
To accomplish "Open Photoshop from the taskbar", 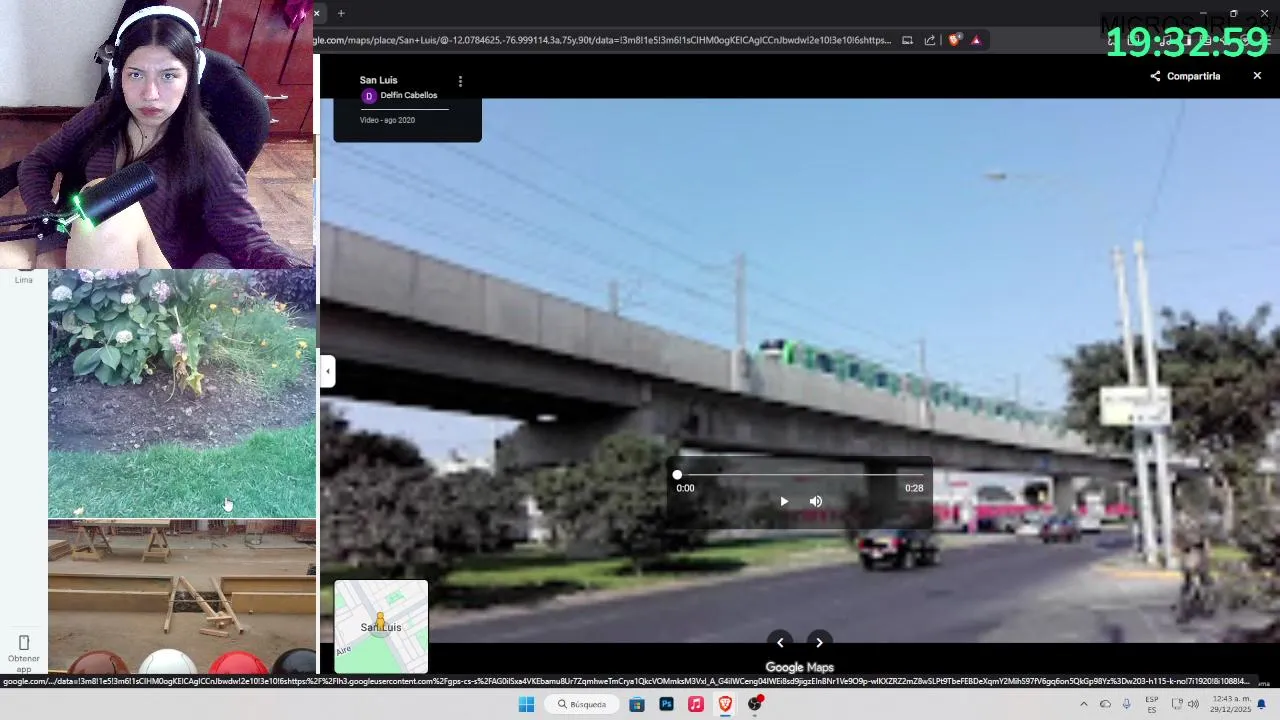I will tap(666, 704).
